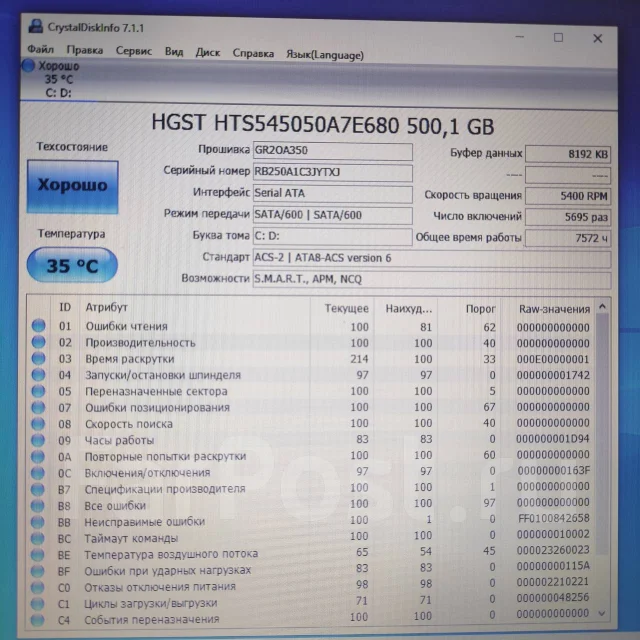Click raw value 000023260023
Viewport: 640px width, 640px height.
click(x=553, y=550)
